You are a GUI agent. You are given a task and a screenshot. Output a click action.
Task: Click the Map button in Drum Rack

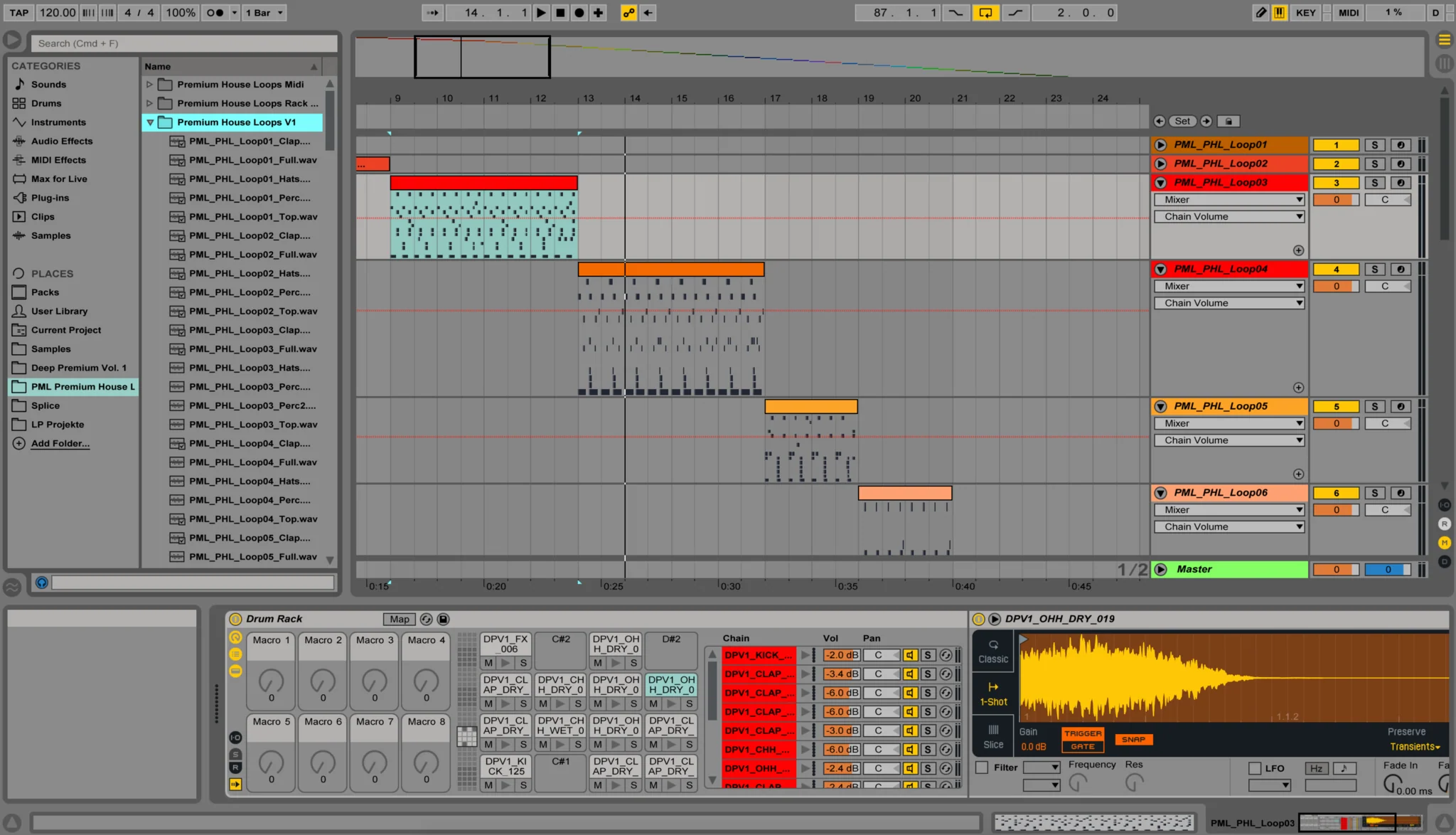[400, 619]
